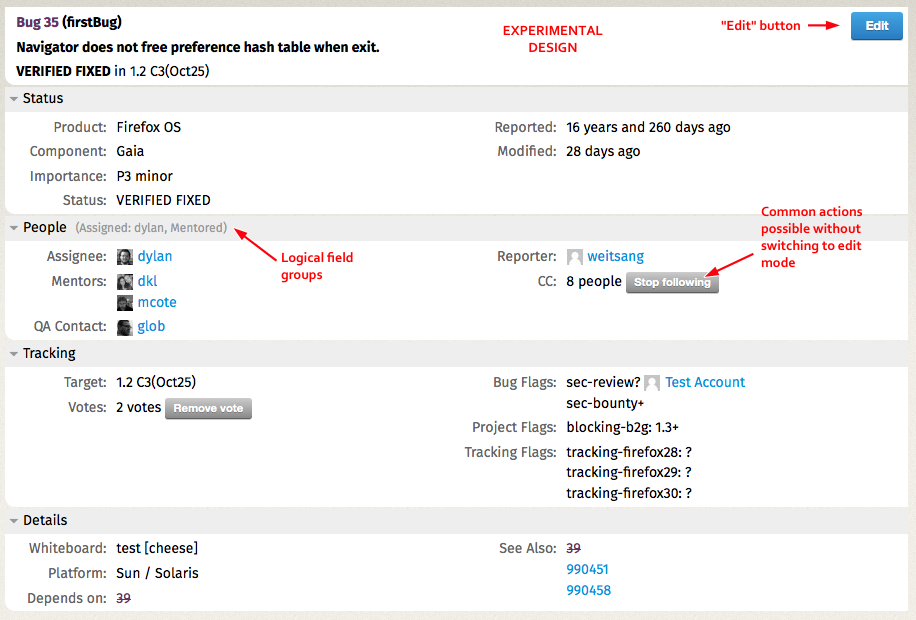Click dkl's avatar icon under Mentors
Viewport: 916px width, 620px height.
click(x=124, y=282)
